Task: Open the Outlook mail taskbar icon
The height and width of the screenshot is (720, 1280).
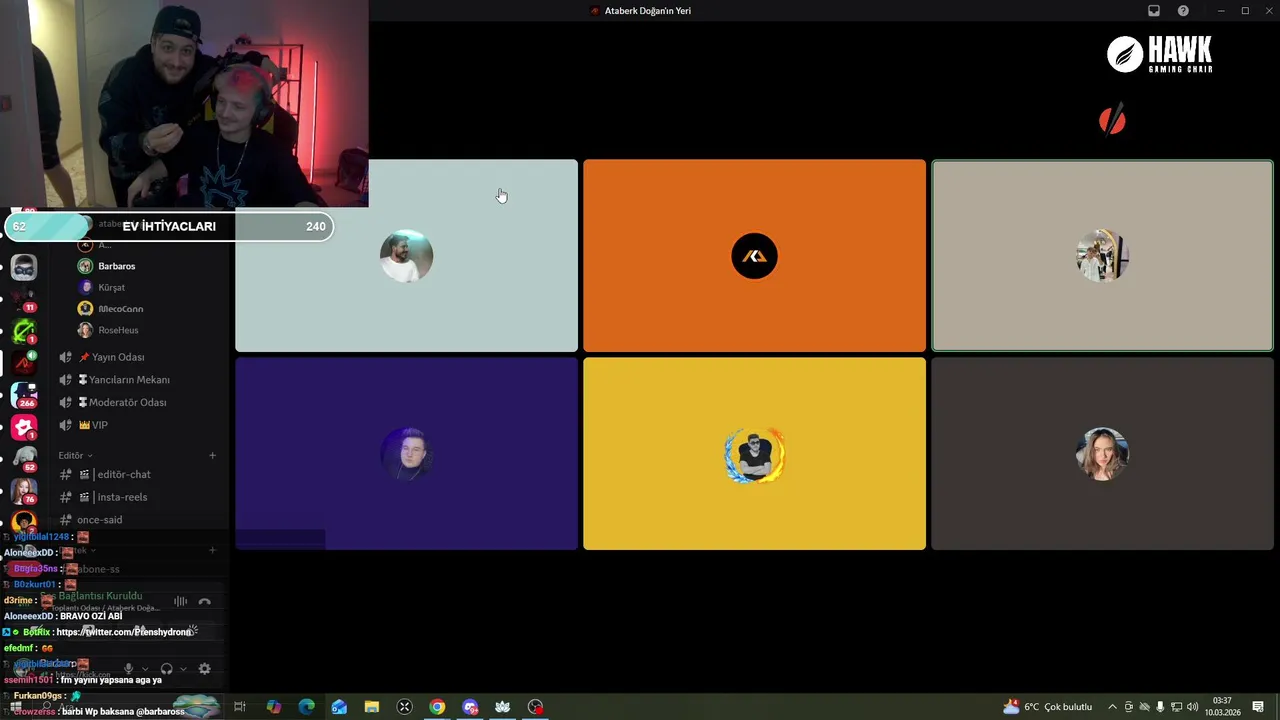Action: tap(339, 707)
